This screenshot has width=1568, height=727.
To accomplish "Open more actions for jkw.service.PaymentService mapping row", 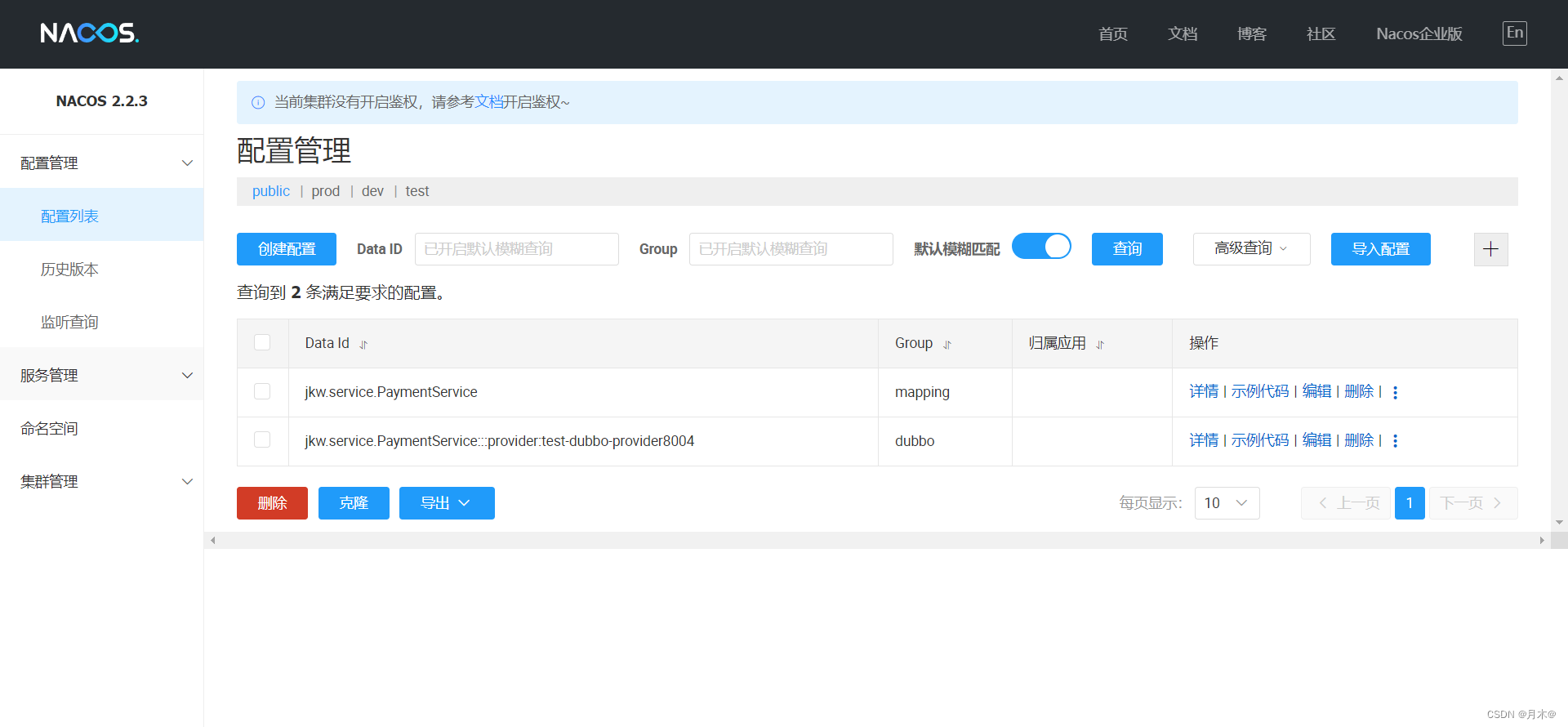I will pos(1395,392).
